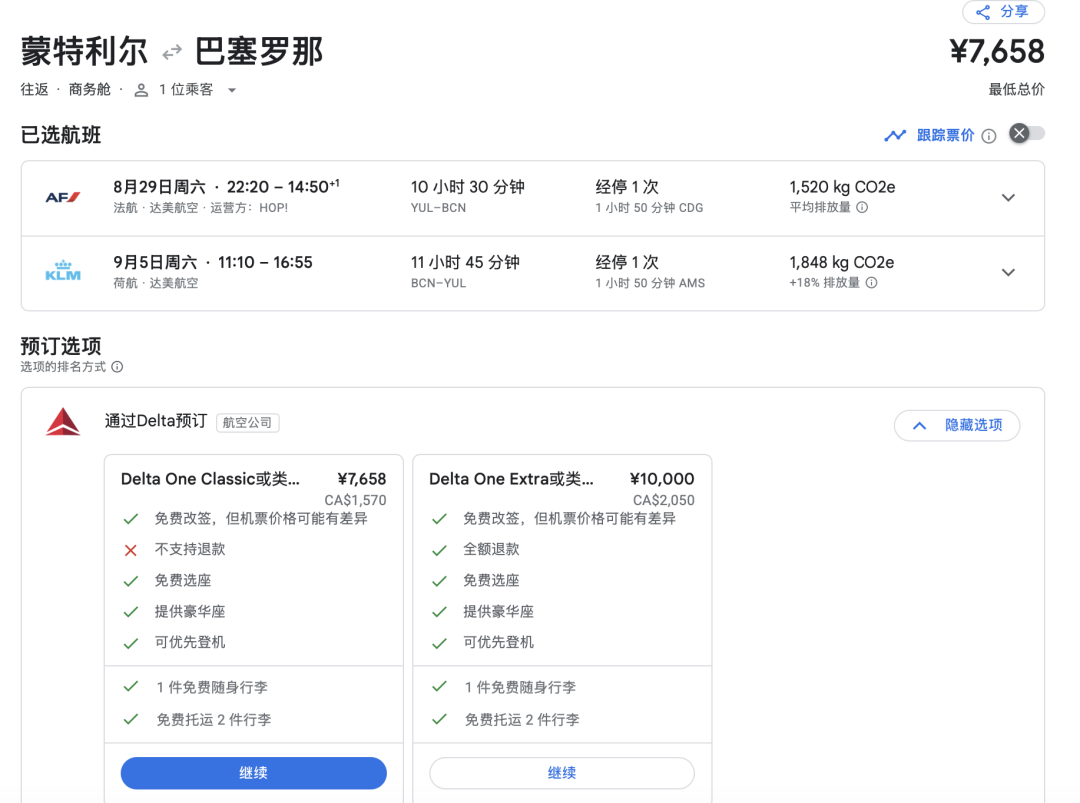
Task: Click the Delta One Extra fare title
Action: click(511, 479)
